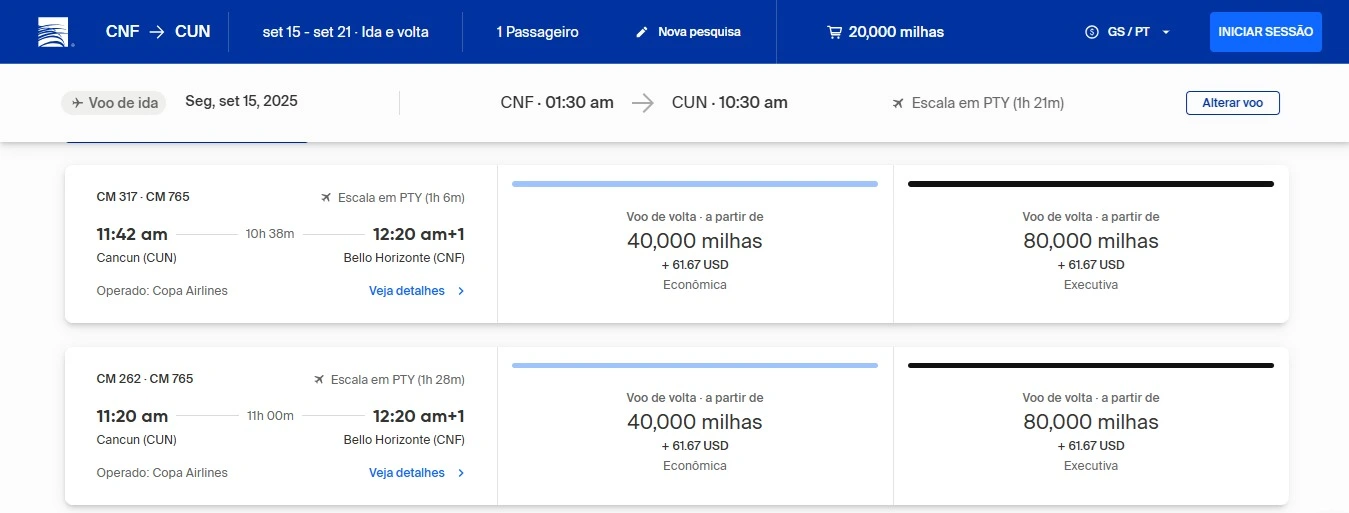
Task: Click the INICIAR SESSÃO button
Action: pos(1266,32)
